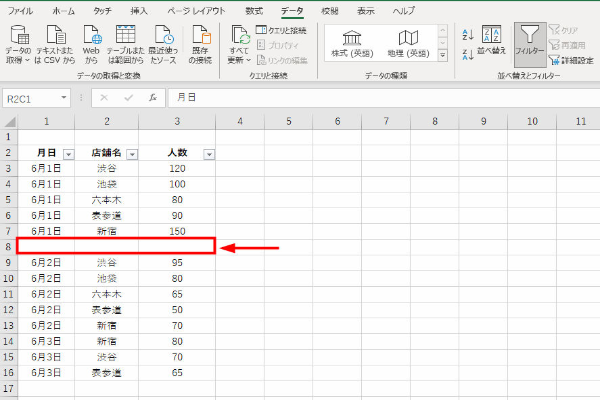Switch to the 挿入 ribbon tab

(x=139, y=10)
